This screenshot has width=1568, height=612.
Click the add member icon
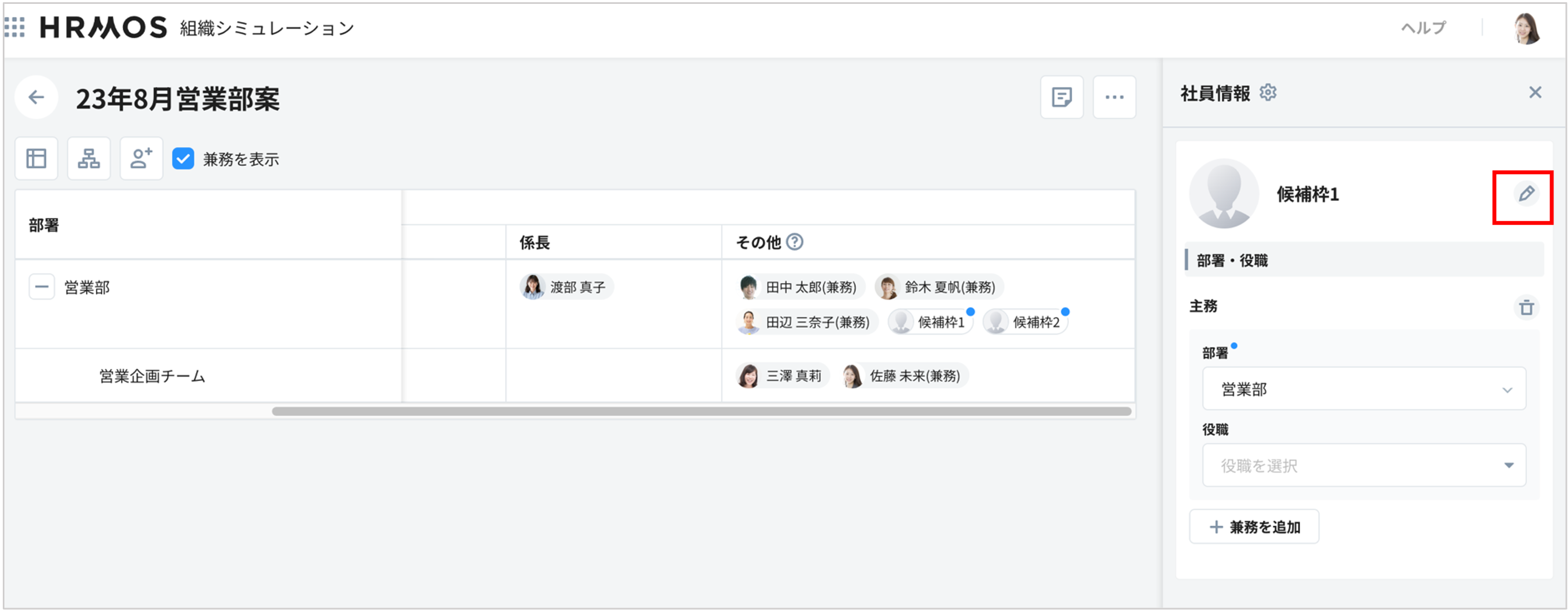click(x=141, y=158)
